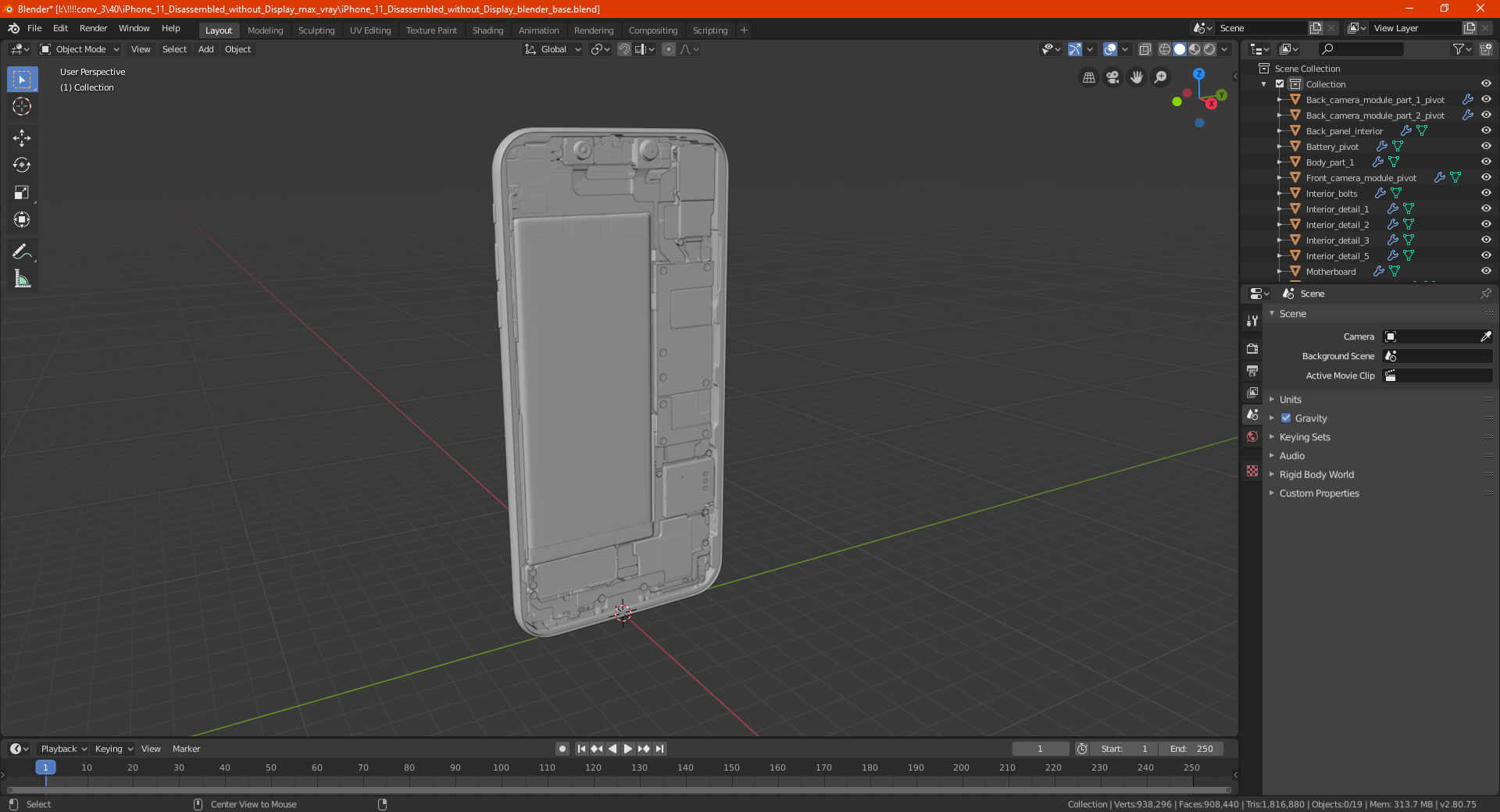1500x812 pixels.
Task: Switch to wireframe viewport shading
Action: (x=1164, y=49)
